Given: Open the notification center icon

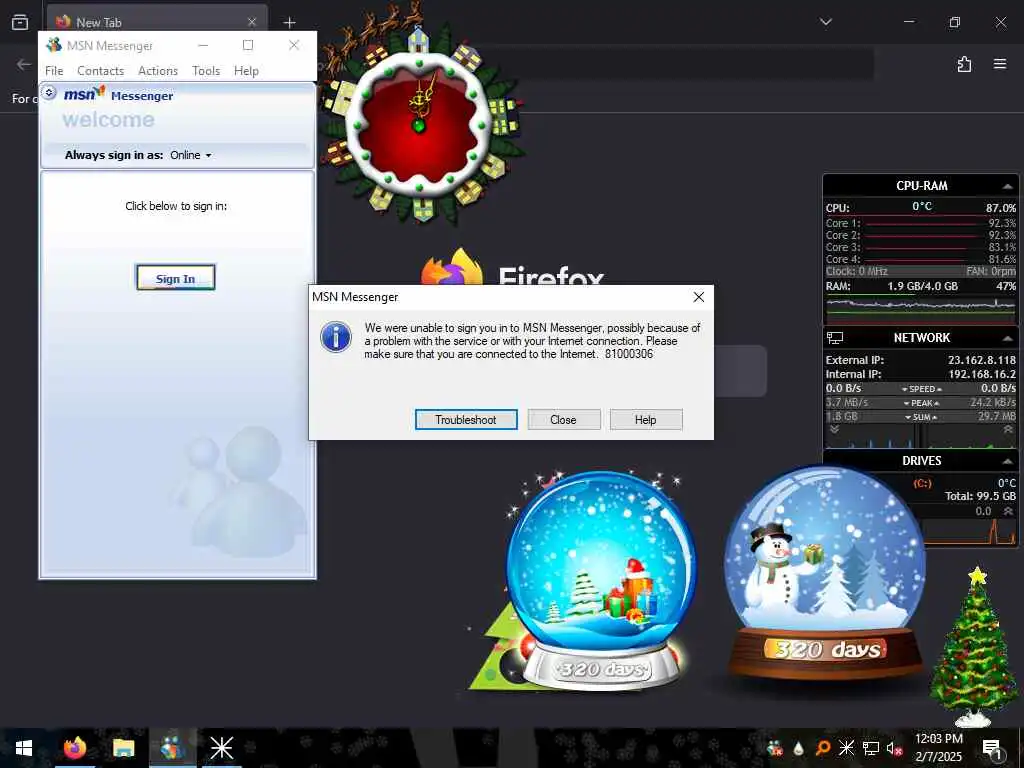Looking at the screenshot, I should [992, 748].
